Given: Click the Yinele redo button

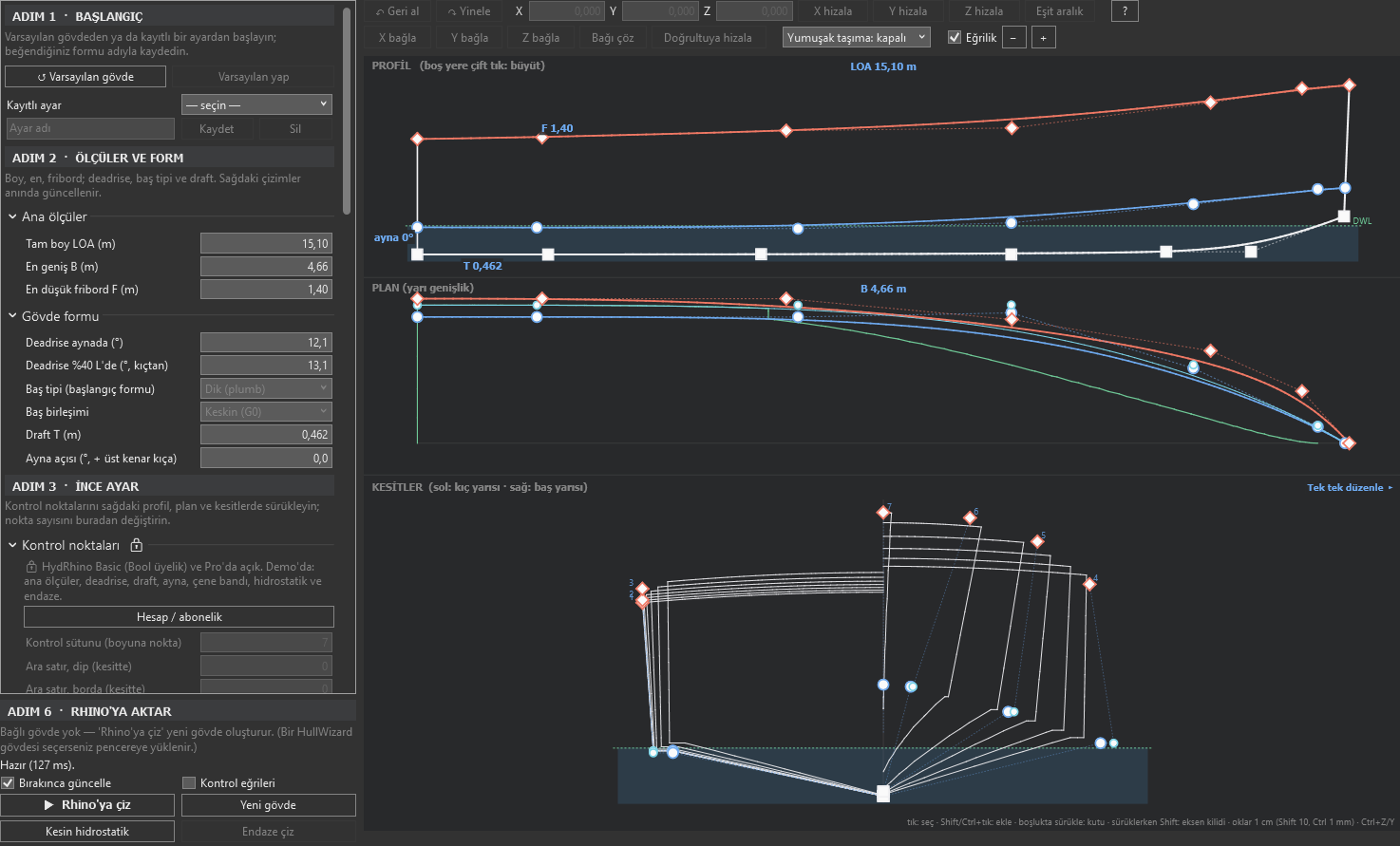Looking at the screenshot, I should [469, 11].
